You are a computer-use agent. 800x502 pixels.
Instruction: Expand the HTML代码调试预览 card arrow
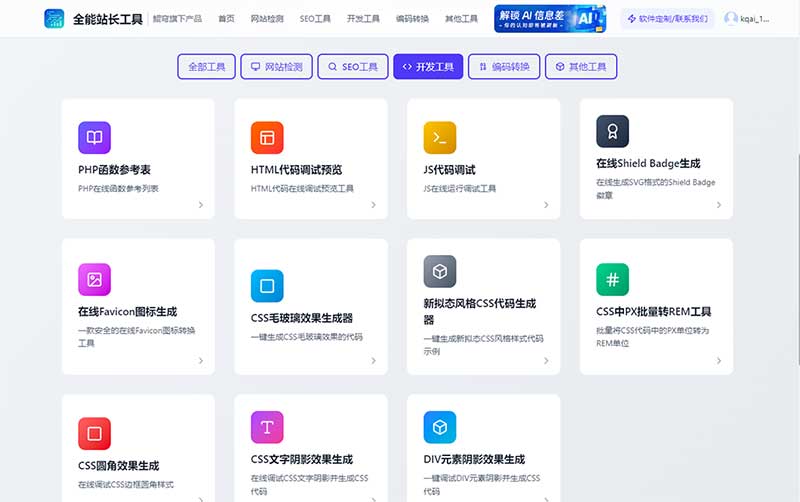pos(373,205)
